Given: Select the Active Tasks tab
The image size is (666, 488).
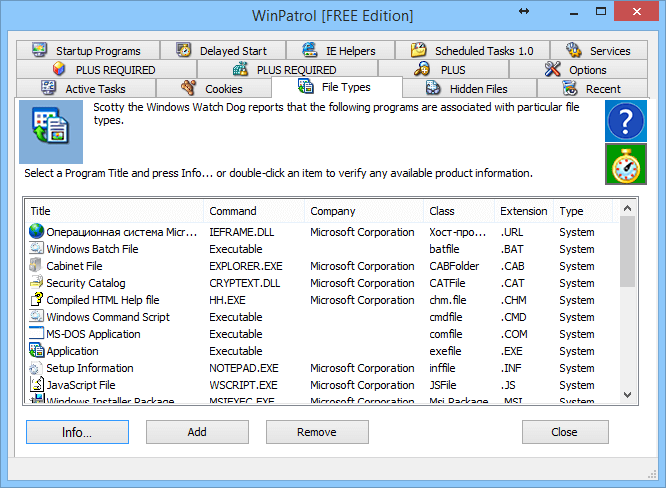Looking at the screenshot, I should 86,88.
